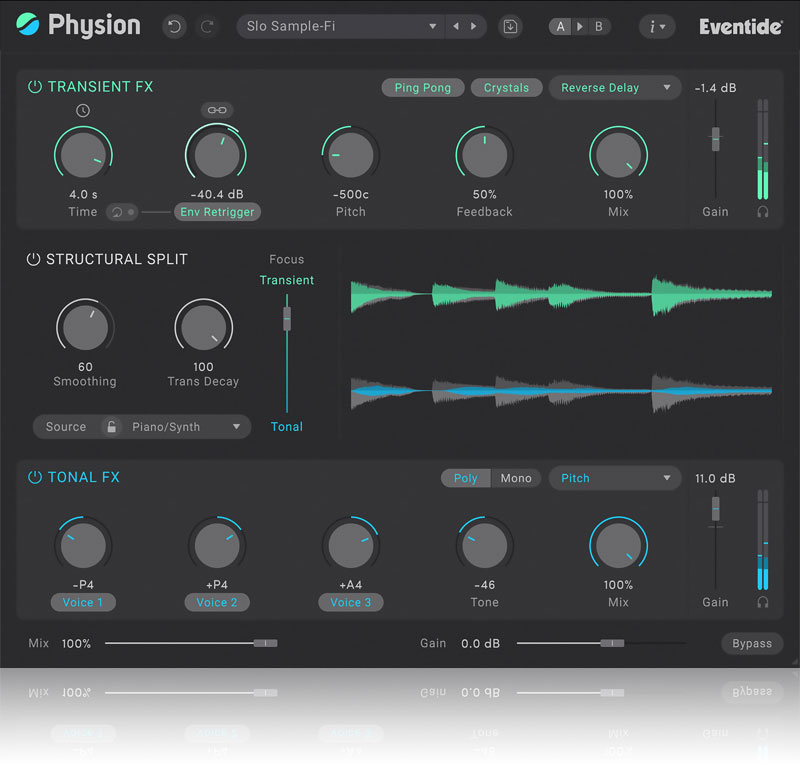Click the undo arrow icon
Viewport: 800px width, 768px height.
click(x=175, y=27)
